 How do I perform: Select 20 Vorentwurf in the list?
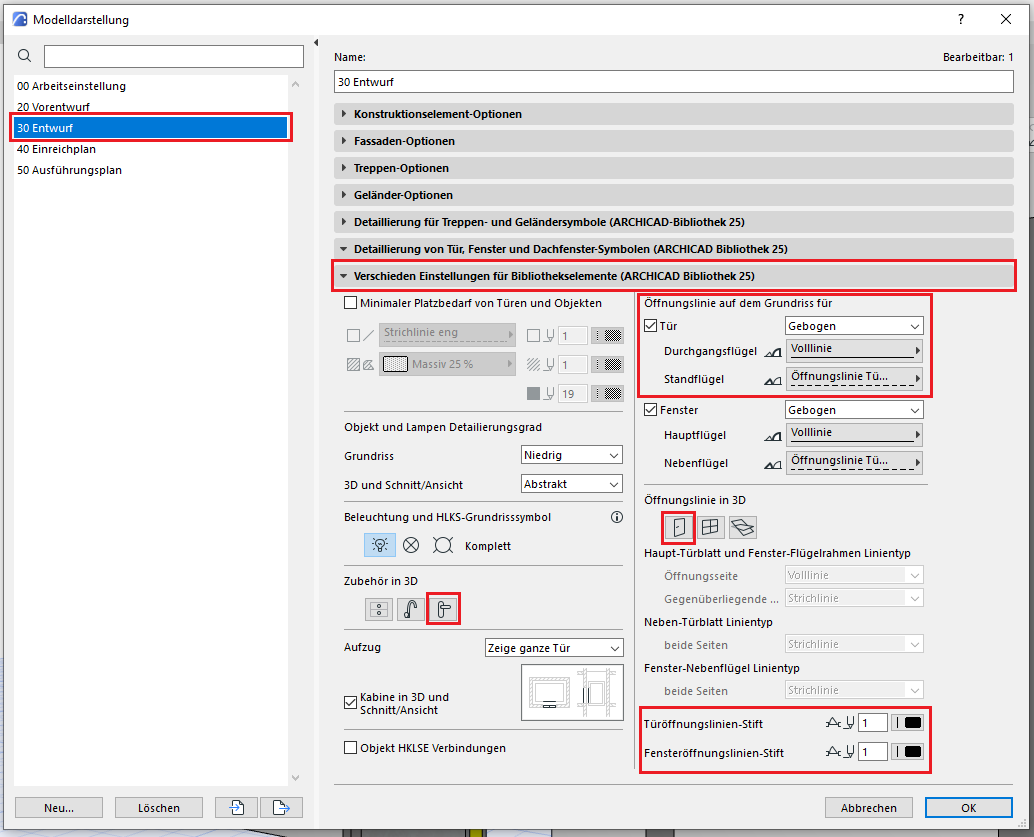(x=52, y=107)
